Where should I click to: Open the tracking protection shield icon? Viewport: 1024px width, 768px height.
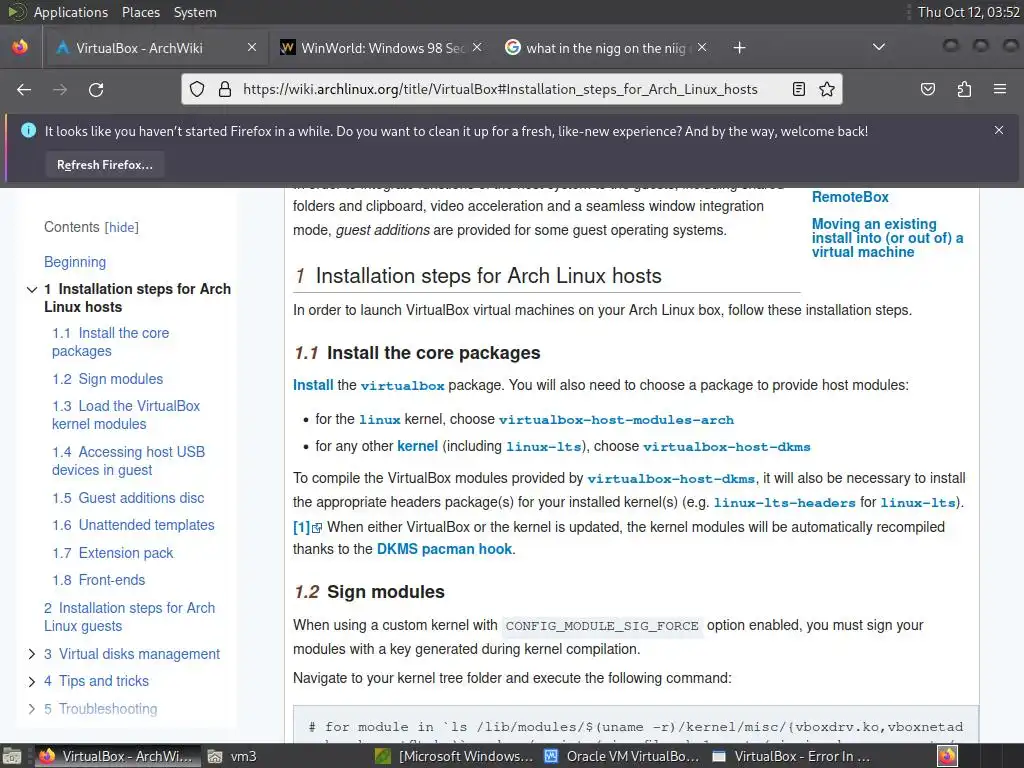coord(197,89)
